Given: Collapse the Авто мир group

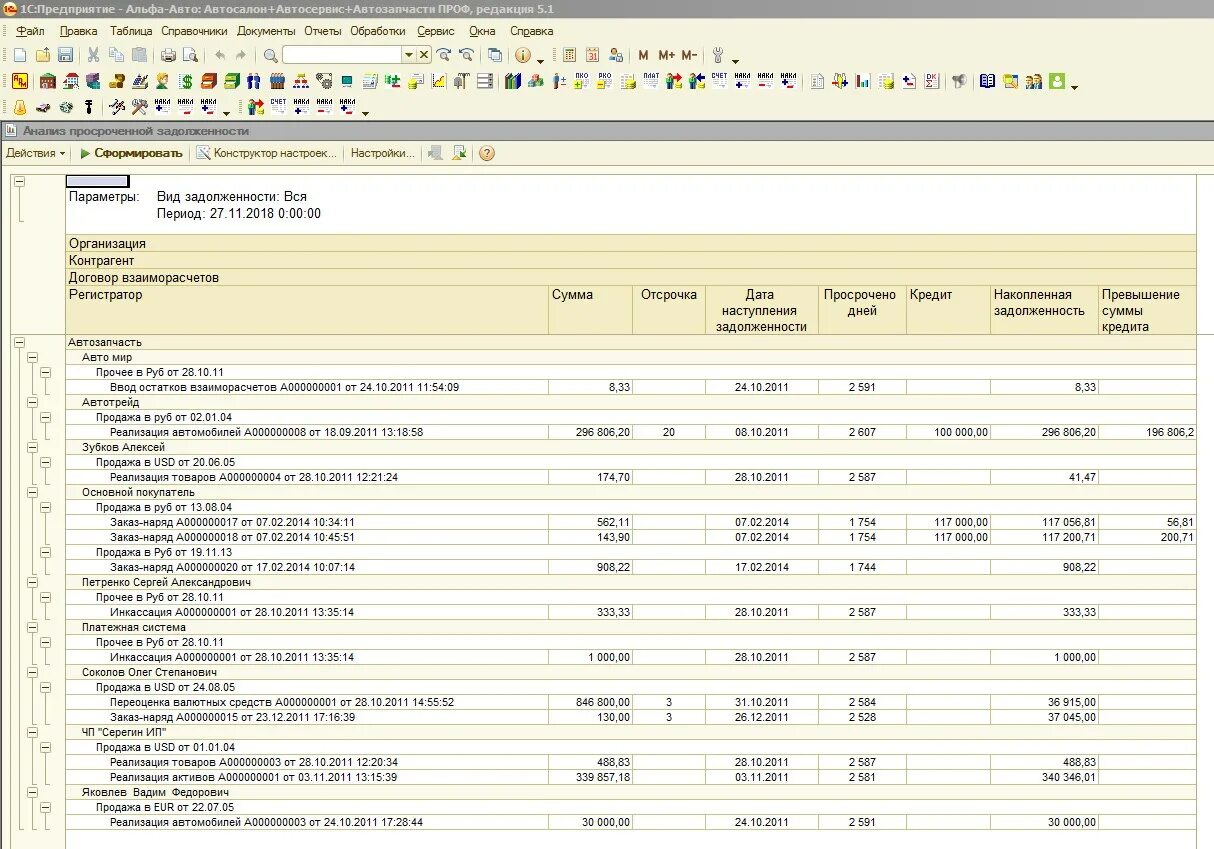Looking at the screenshot, I should tap(32, 357).
